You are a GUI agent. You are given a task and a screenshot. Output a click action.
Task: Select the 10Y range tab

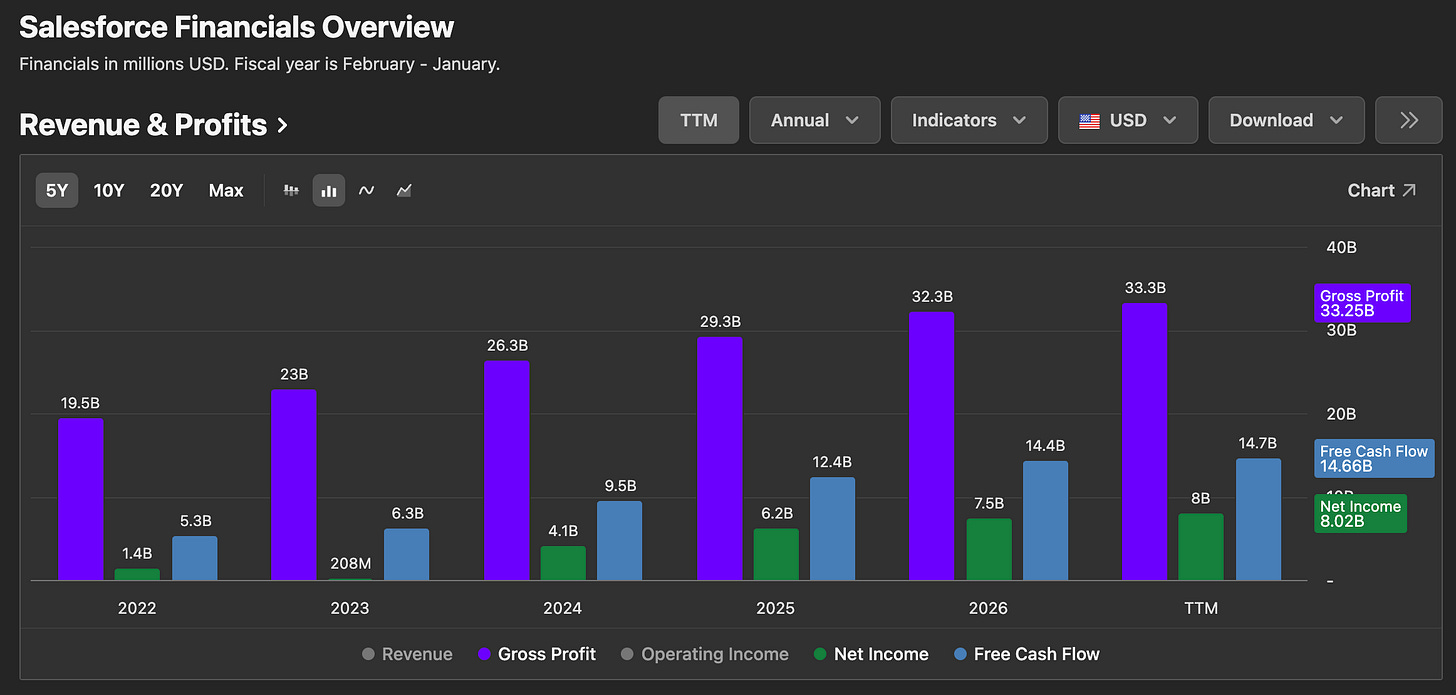pyautogui.click(x=109, y=190)
